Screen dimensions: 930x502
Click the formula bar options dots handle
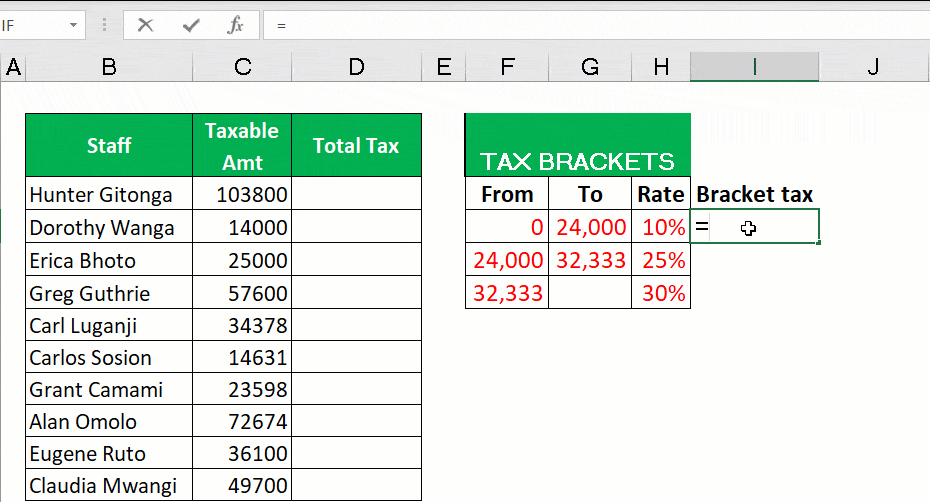coord(104,25)
